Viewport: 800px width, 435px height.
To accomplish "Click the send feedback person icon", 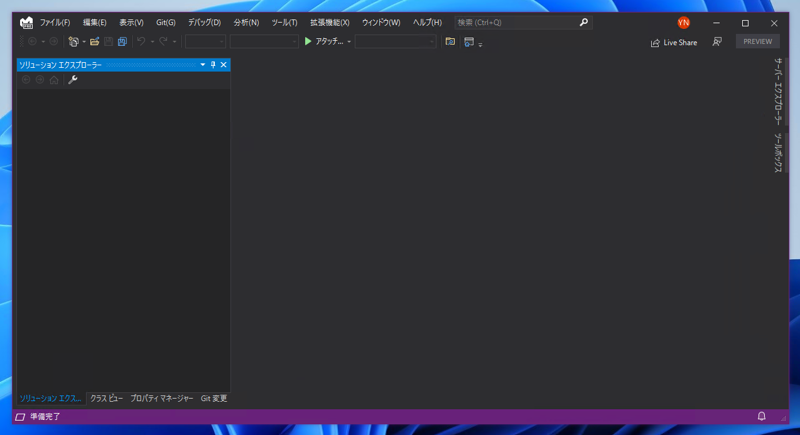I will pos(717,42).
